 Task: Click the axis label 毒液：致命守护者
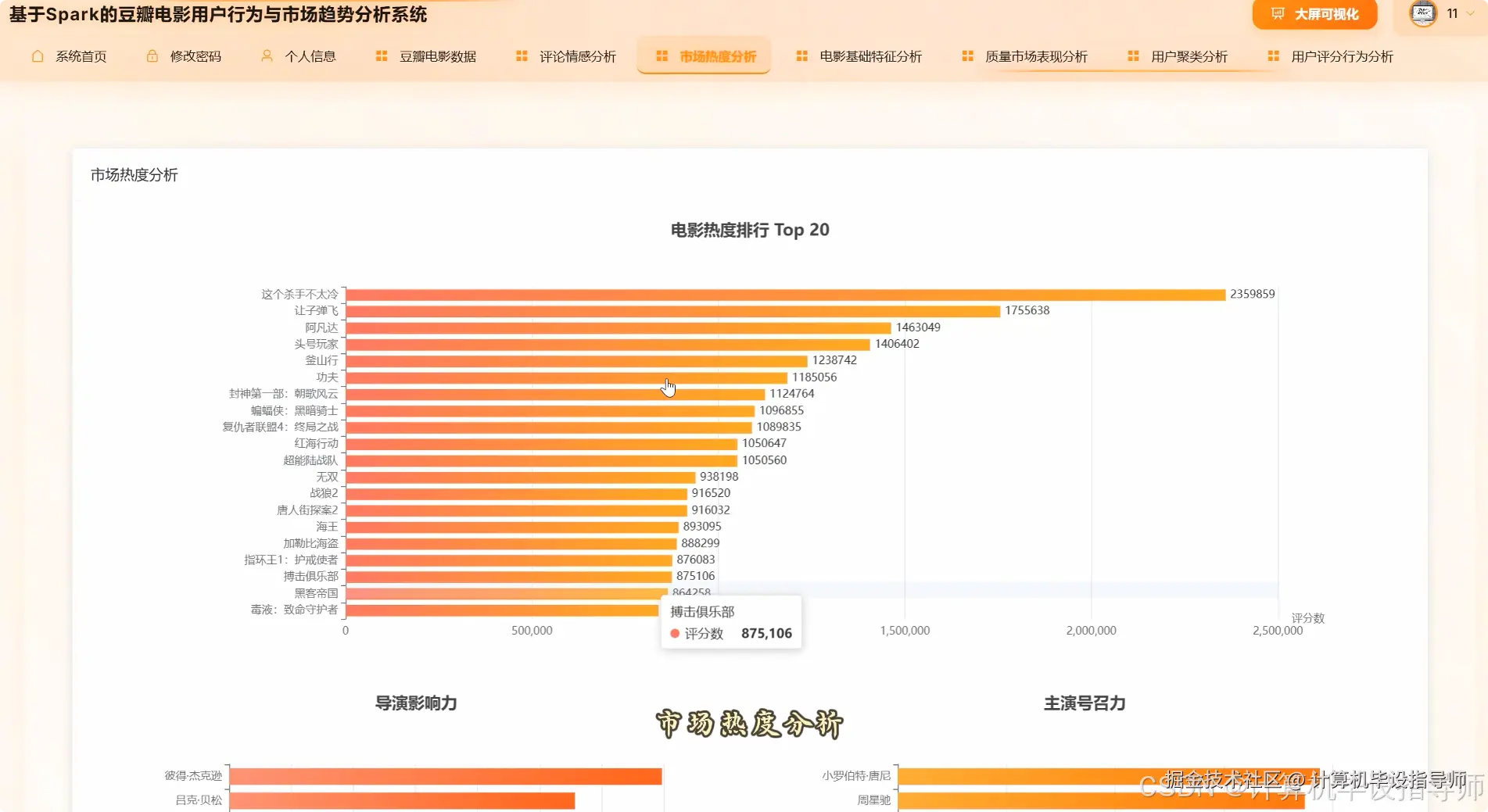(x=294, y=610)
